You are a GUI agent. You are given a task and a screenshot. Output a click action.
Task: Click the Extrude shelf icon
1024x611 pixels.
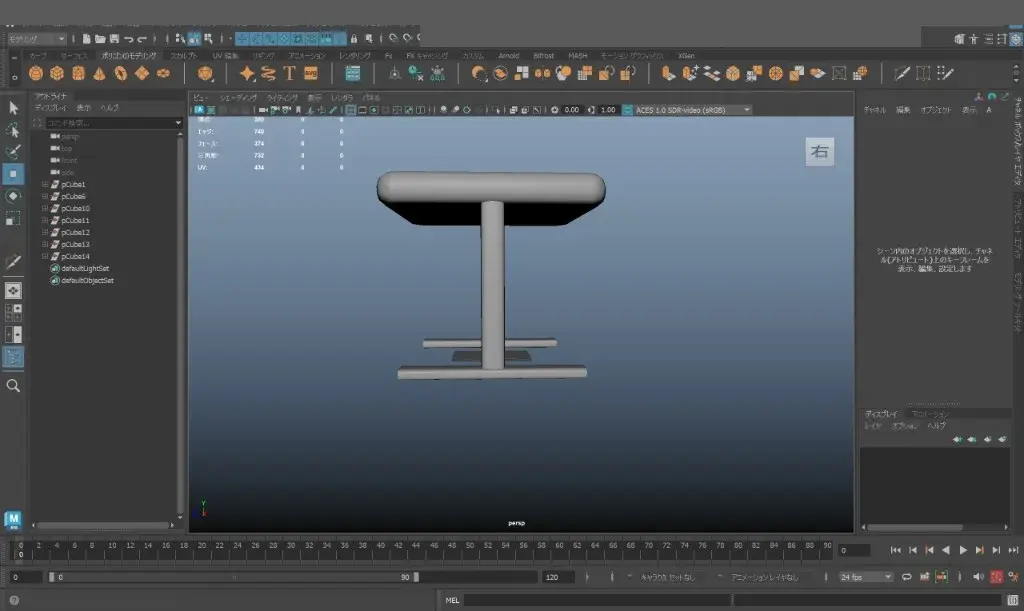(667, 74)
